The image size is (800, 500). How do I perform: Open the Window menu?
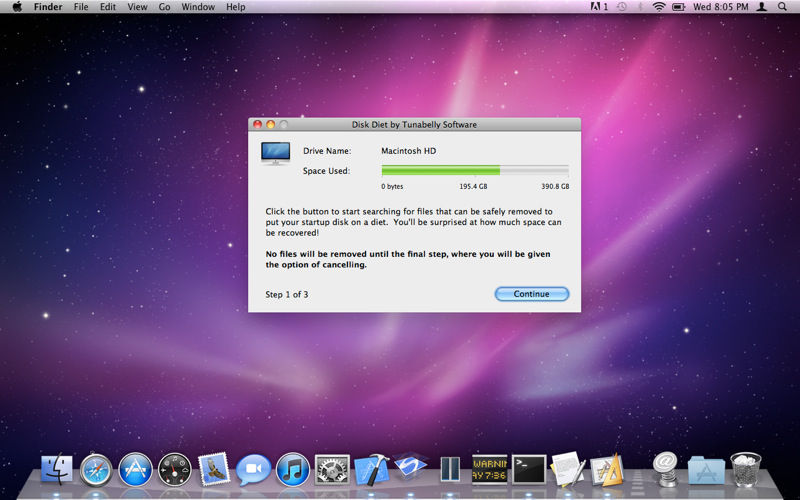pyautogui.click(x=198, y=7)
